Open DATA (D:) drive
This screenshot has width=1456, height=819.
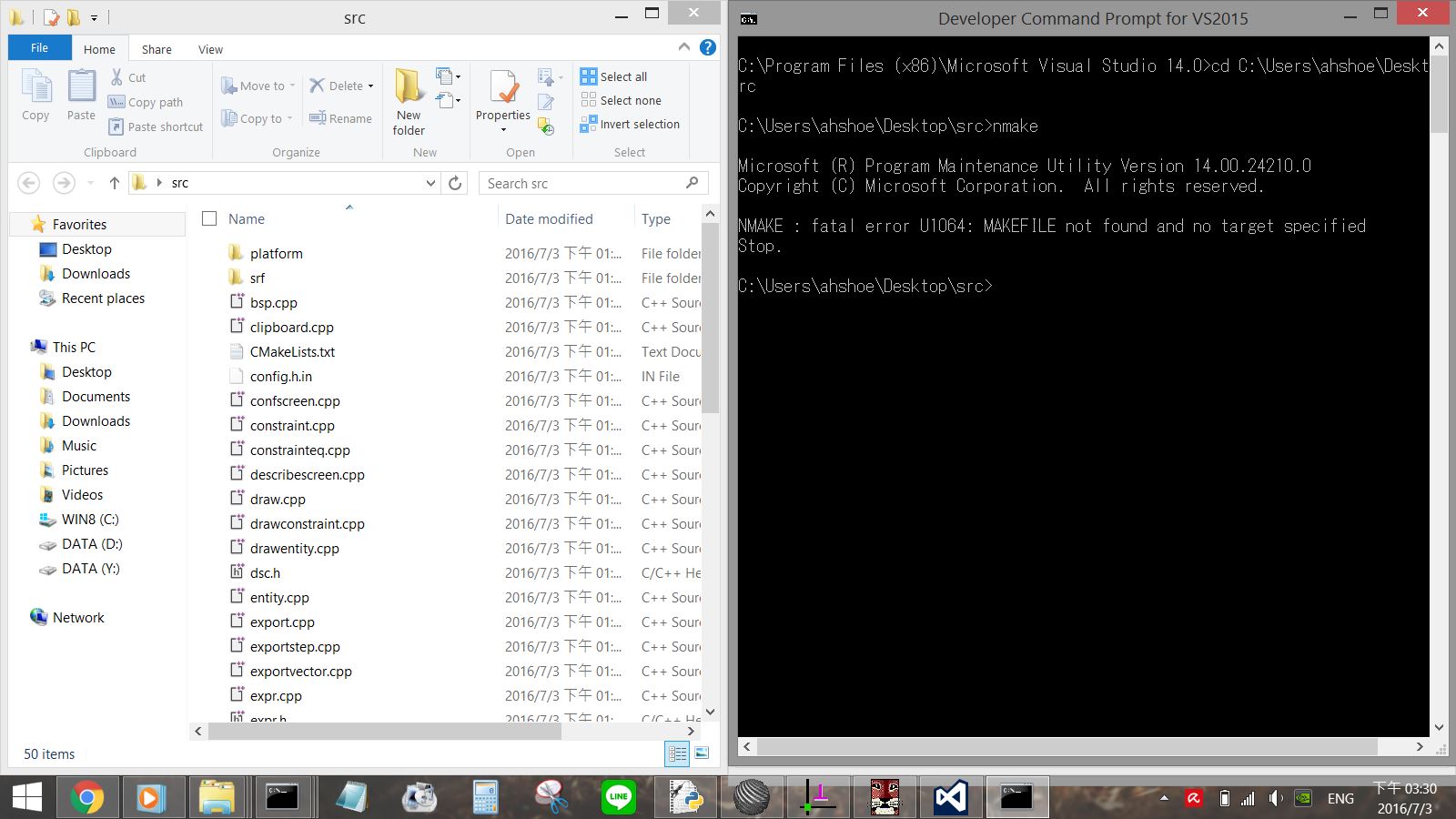[92, 543]
